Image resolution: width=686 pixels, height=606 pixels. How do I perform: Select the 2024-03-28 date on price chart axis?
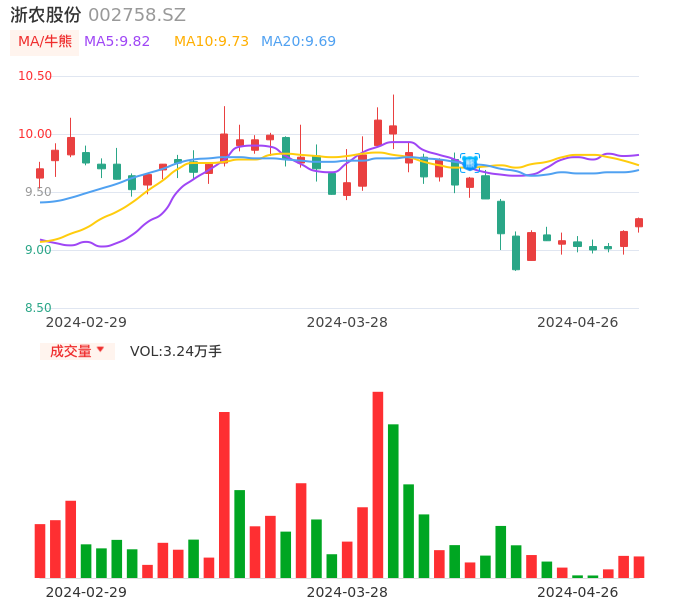point(347,322)
